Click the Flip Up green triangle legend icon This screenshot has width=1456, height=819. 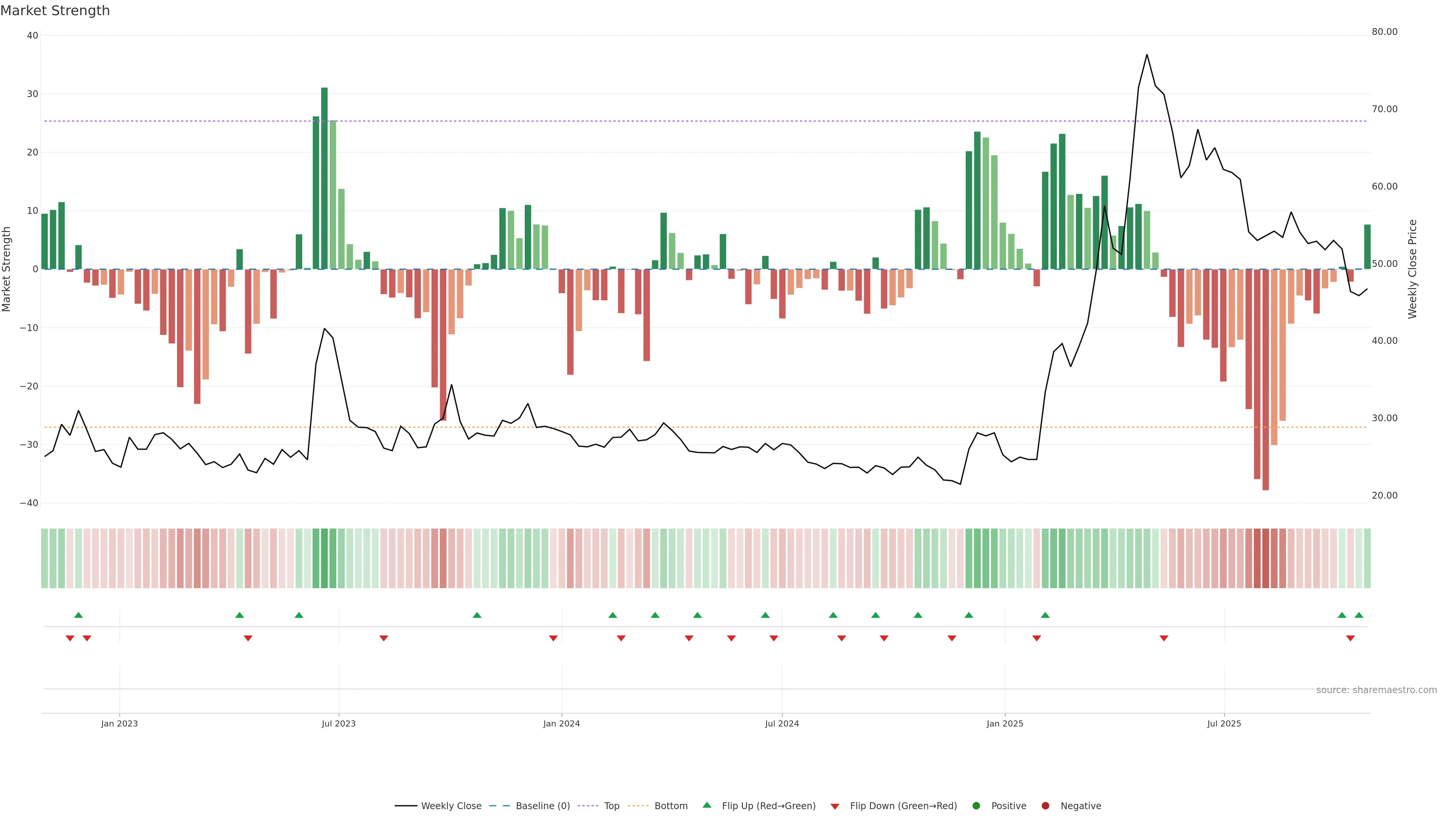point(706,805)
